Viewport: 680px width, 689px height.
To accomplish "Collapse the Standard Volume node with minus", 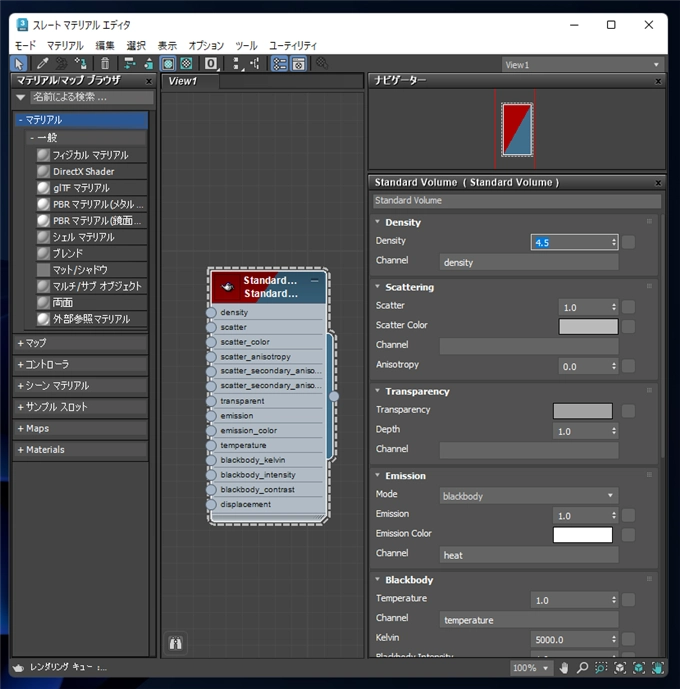I will pos(315,280).
